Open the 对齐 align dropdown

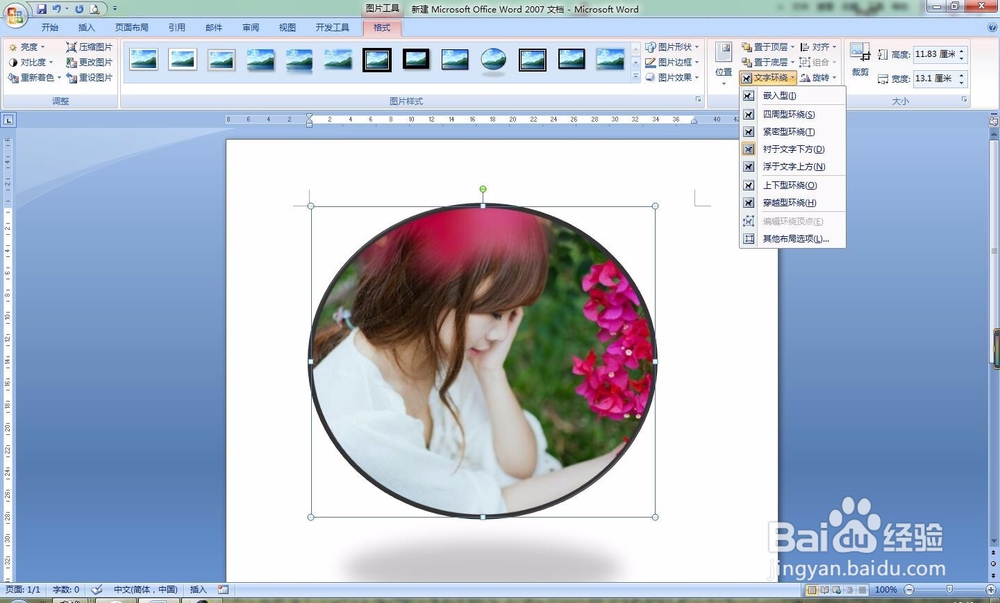click(818, 47)
